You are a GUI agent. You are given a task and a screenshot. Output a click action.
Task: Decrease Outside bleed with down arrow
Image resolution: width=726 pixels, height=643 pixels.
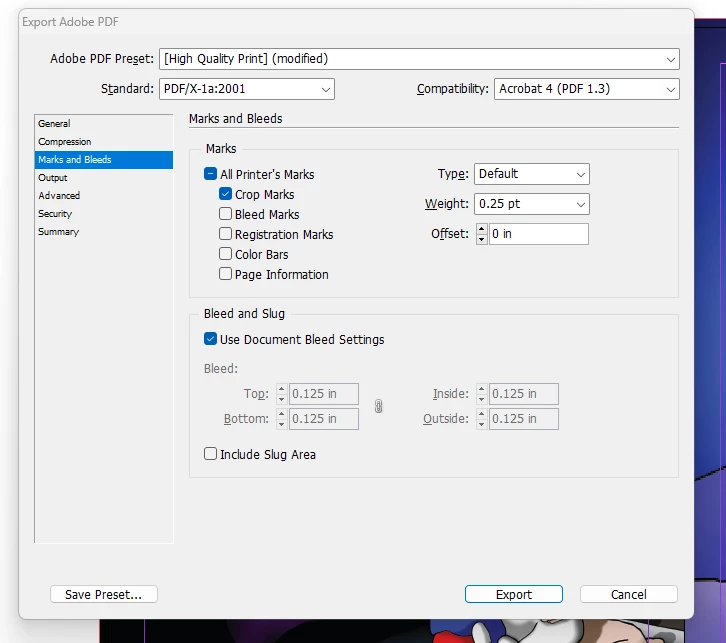482,425
